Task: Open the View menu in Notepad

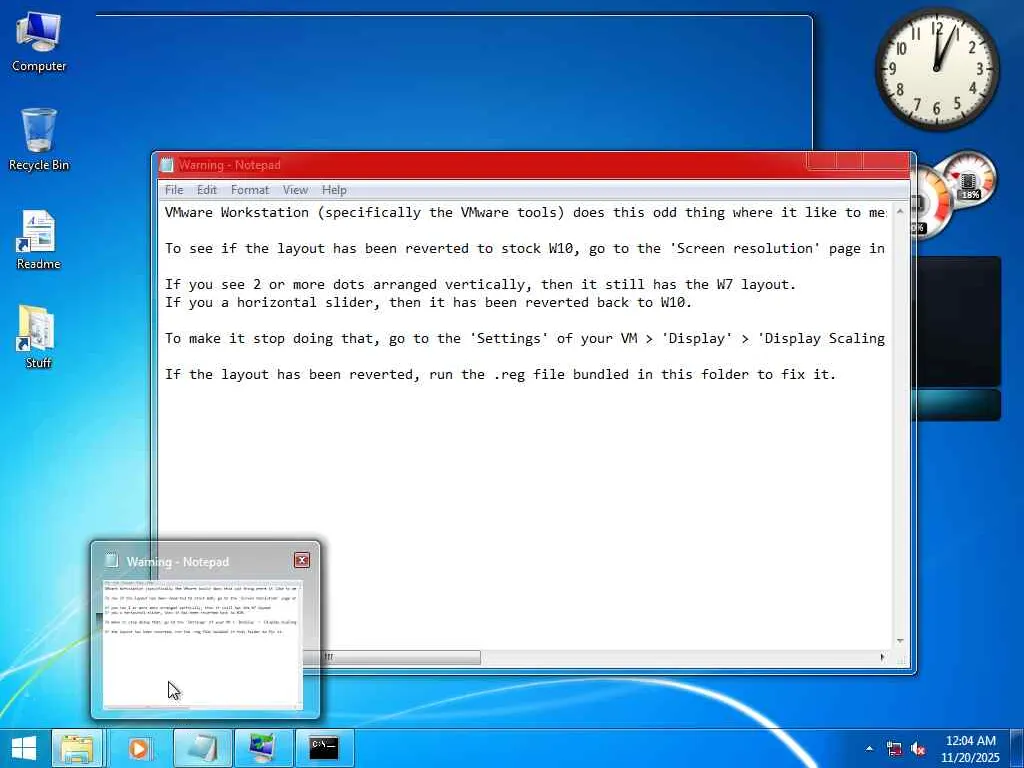Action: coord(295,190)
